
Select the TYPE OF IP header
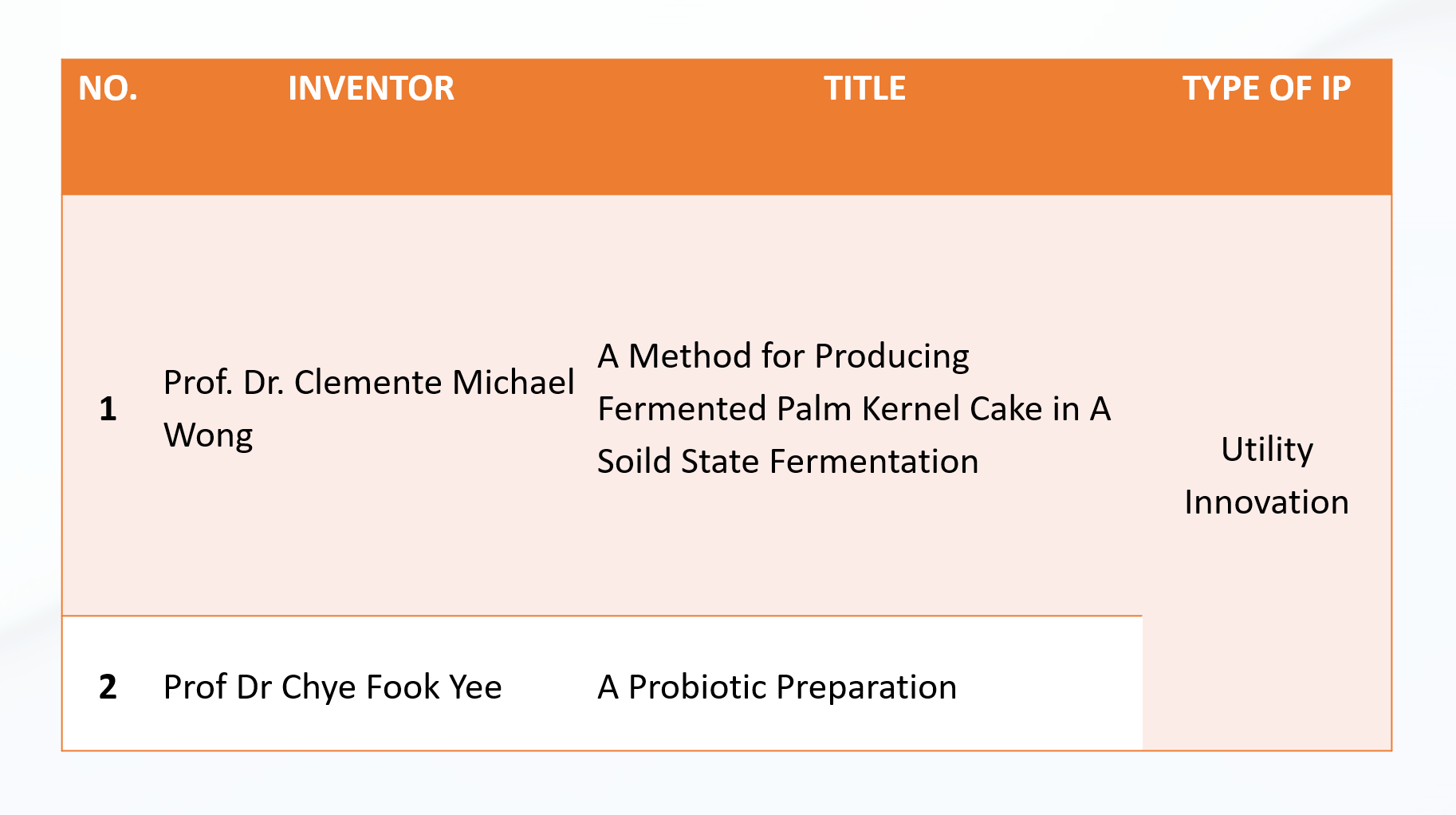1266,89
